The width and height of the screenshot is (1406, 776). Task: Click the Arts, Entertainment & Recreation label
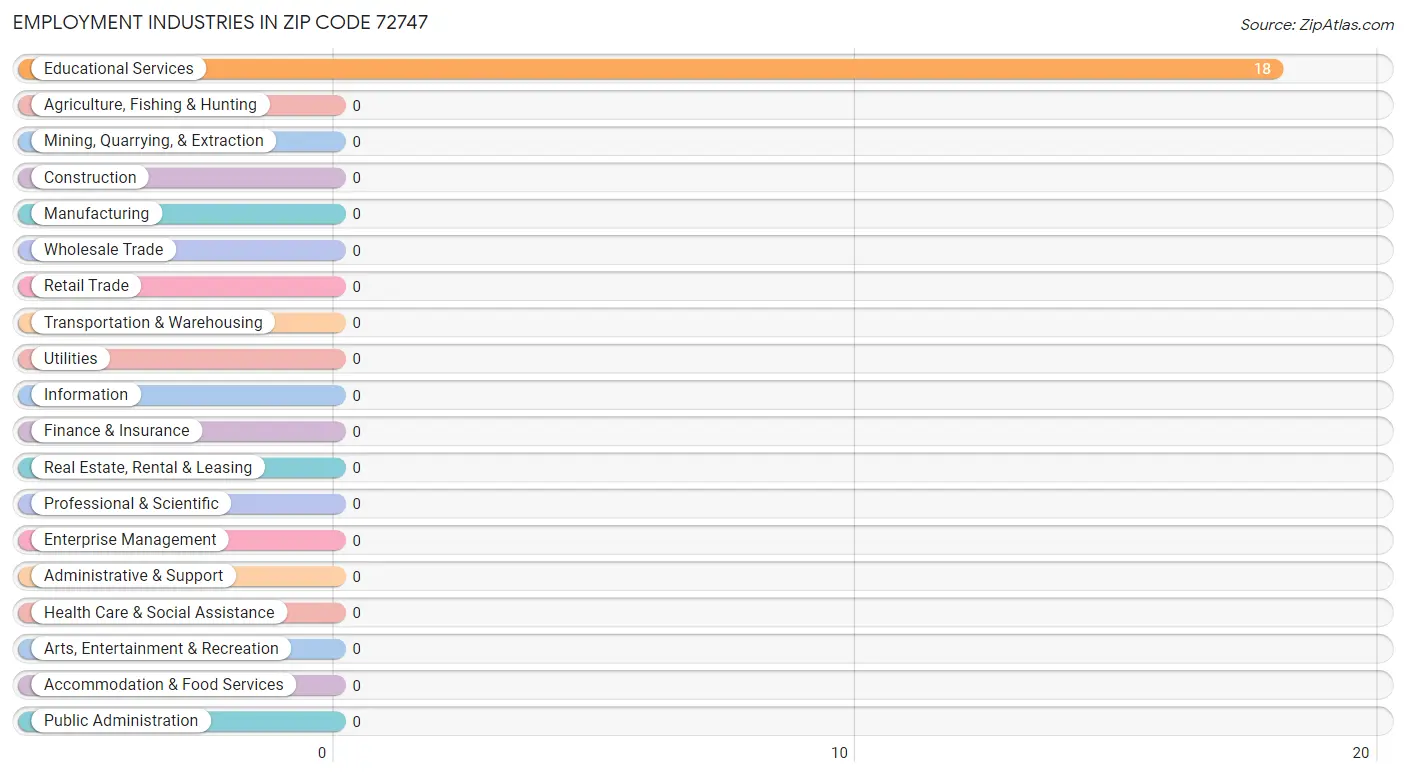click(161, 649)
